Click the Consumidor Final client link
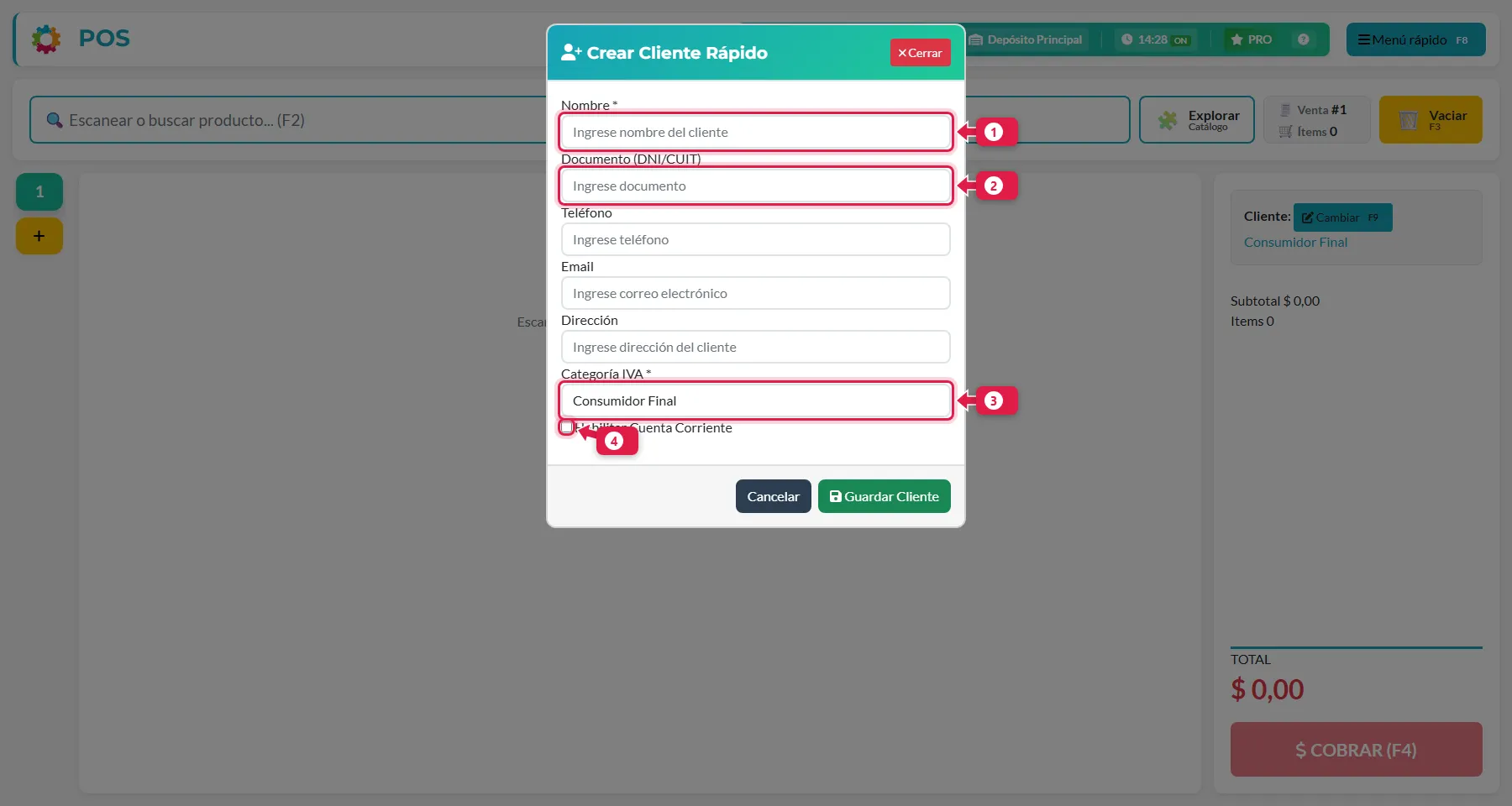The height and width of the screenshot is (806, 1512). (x=1295, y=242)
